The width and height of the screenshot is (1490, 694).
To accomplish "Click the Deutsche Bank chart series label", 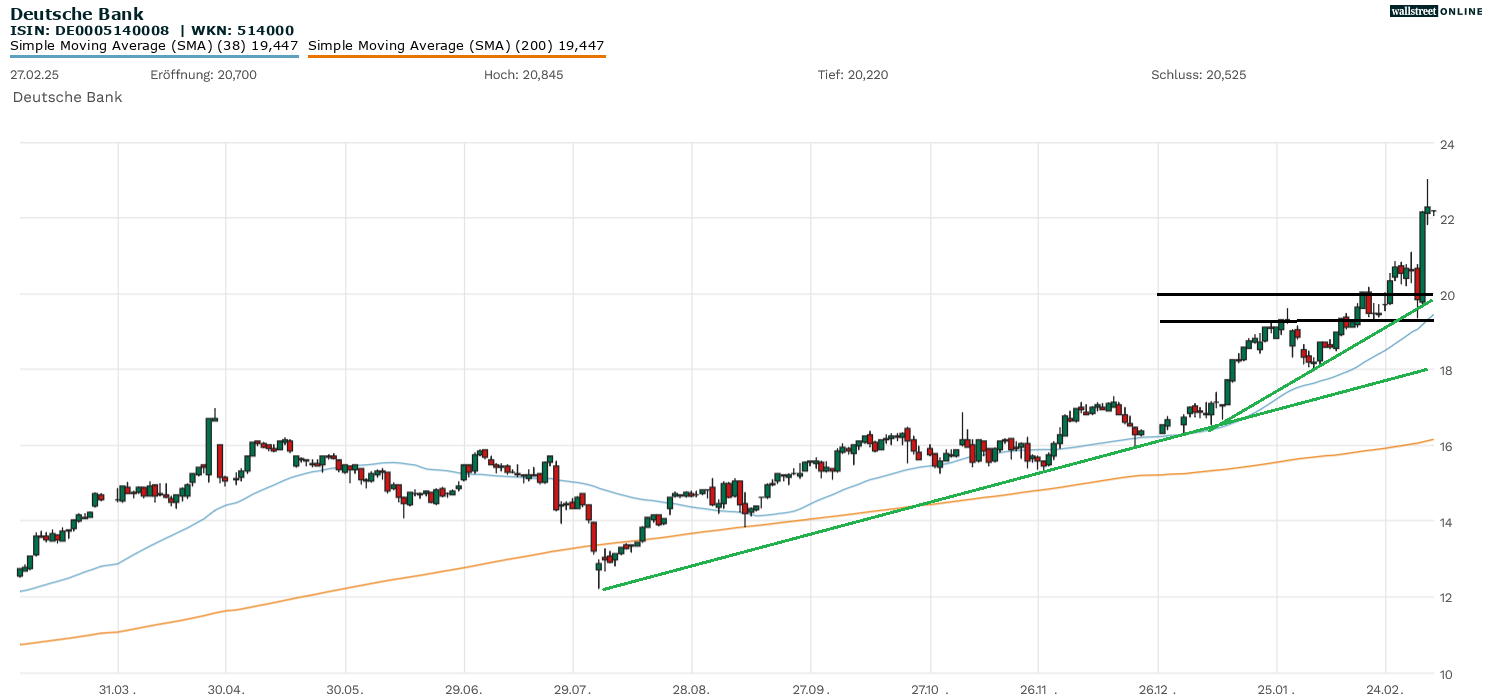I will pyautogui.click(x=67, y=97).
